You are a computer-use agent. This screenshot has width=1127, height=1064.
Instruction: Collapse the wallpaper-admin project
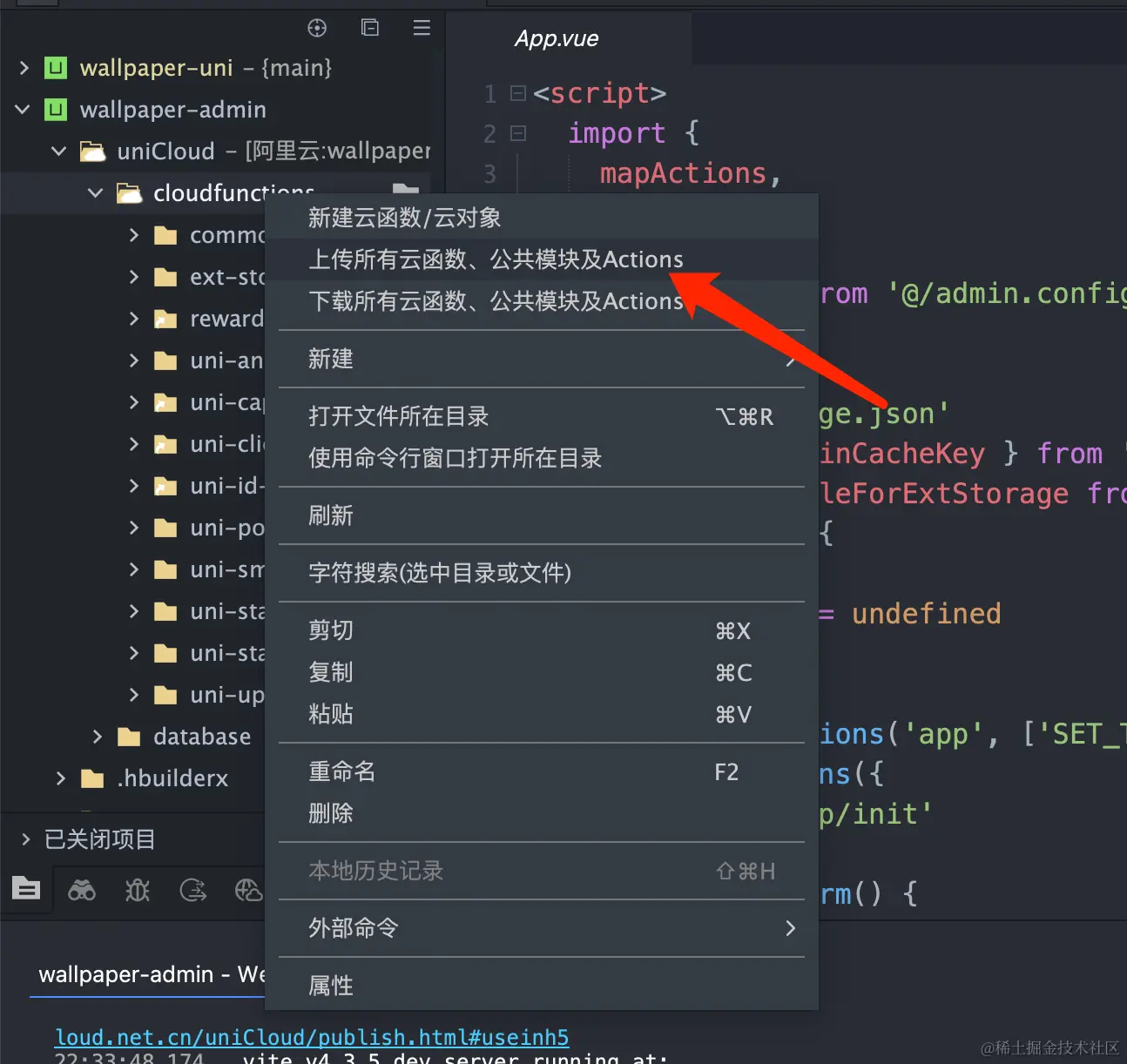pos(24,110)
